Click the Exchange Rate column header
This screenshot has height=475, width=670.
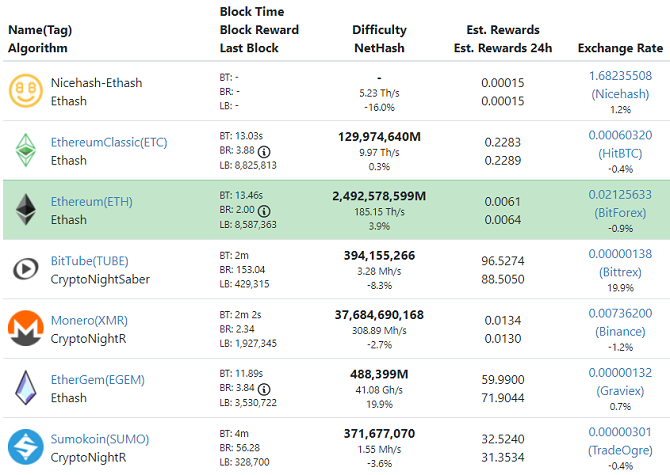620,48
